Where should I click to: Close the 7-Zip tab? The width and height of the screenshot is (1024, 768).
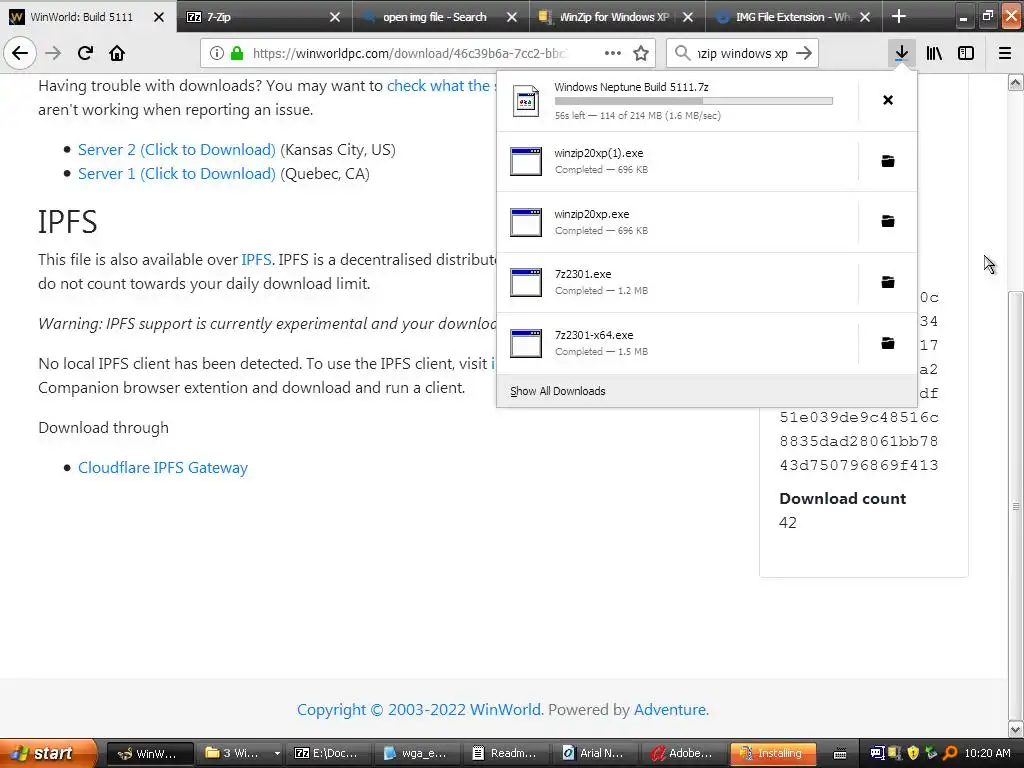334,17
